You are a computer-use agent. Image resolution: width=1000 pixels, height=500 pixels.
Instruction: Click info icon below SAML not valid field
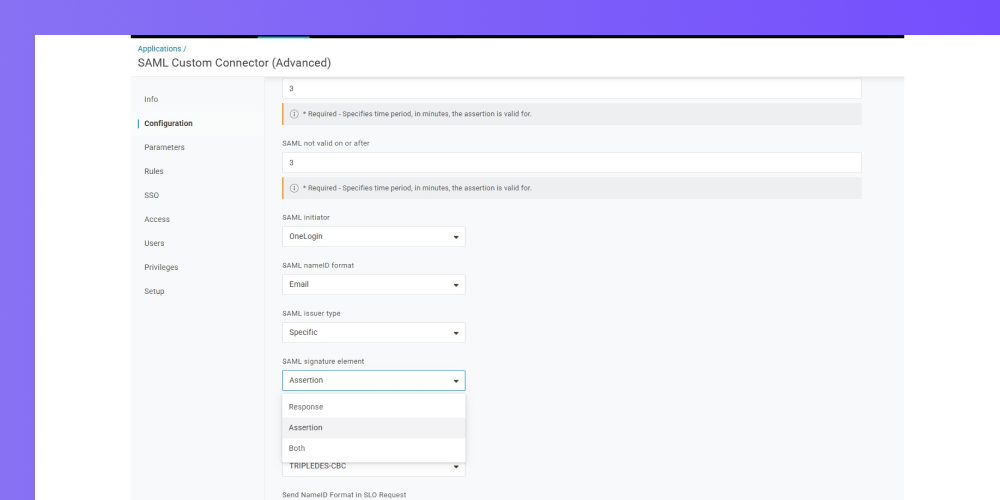pyautogui.click(x=294, y=188)
